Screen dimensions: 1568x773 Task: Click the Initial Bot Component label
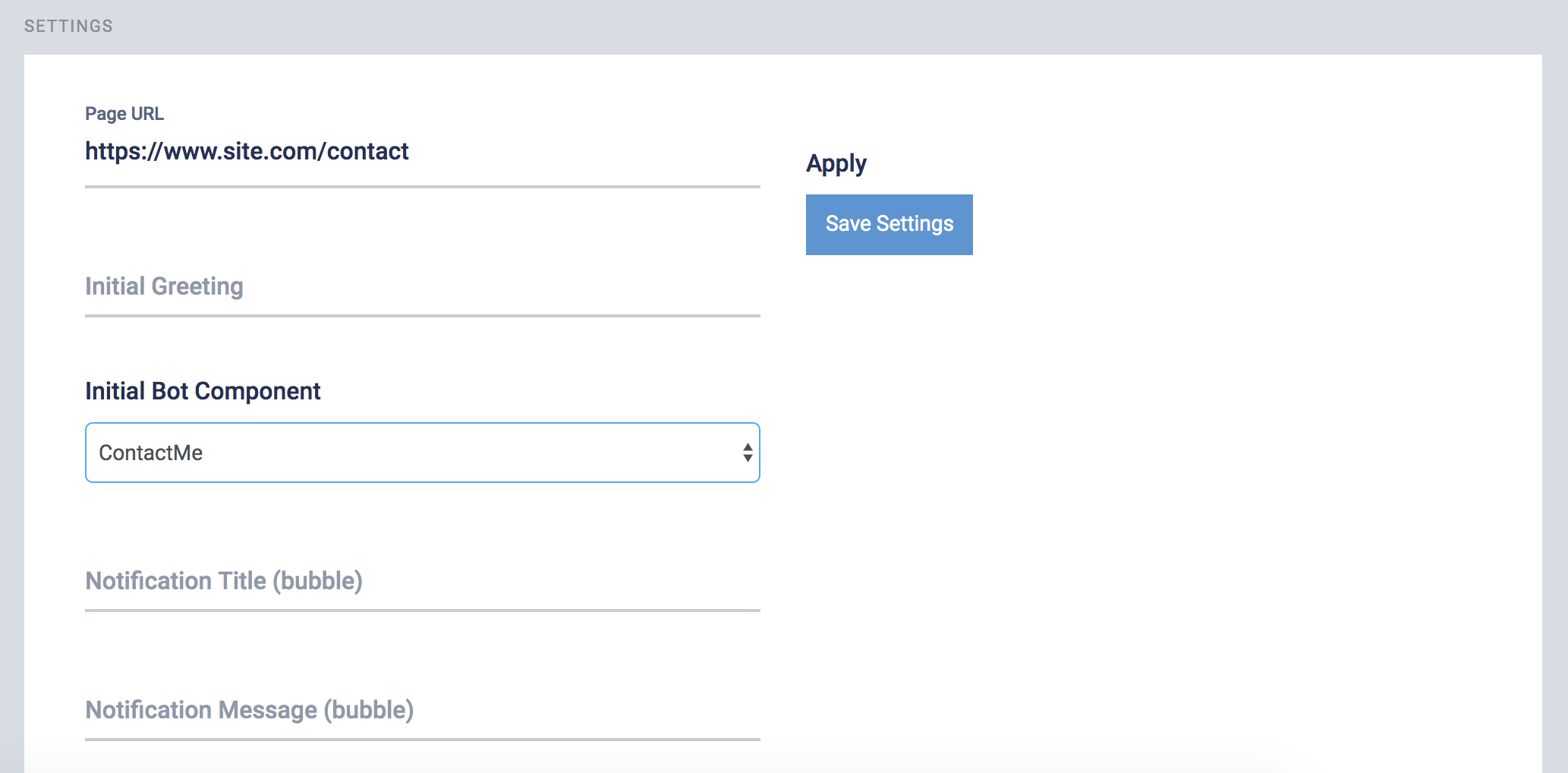(203, 391)
